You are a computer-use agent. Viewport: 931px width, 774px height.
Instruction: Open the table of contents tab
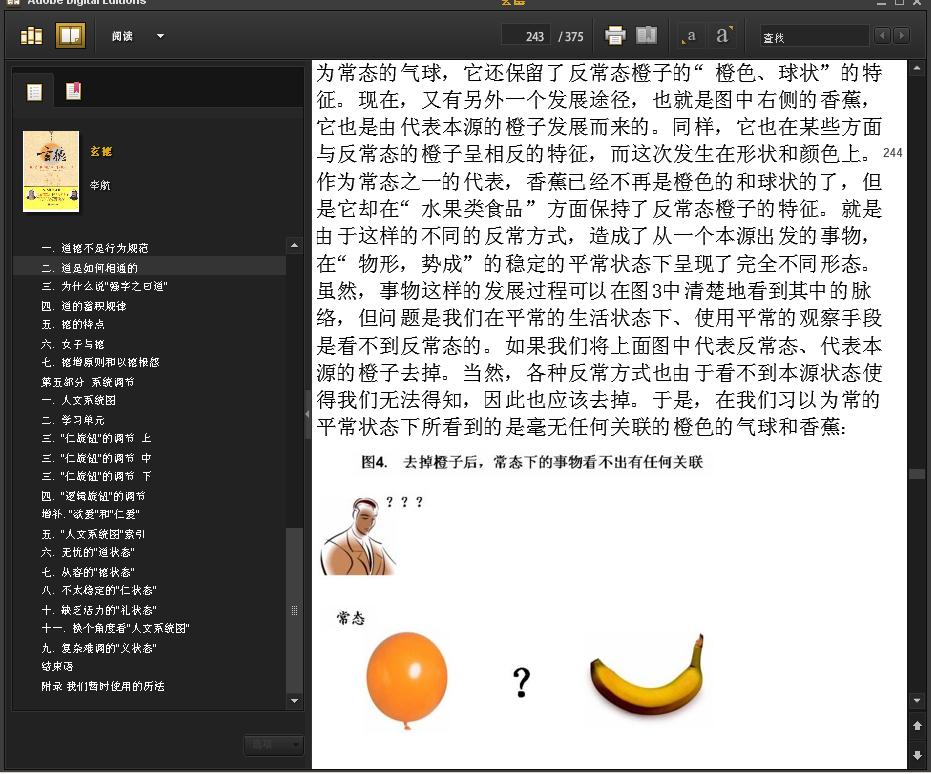coord(34,92)
